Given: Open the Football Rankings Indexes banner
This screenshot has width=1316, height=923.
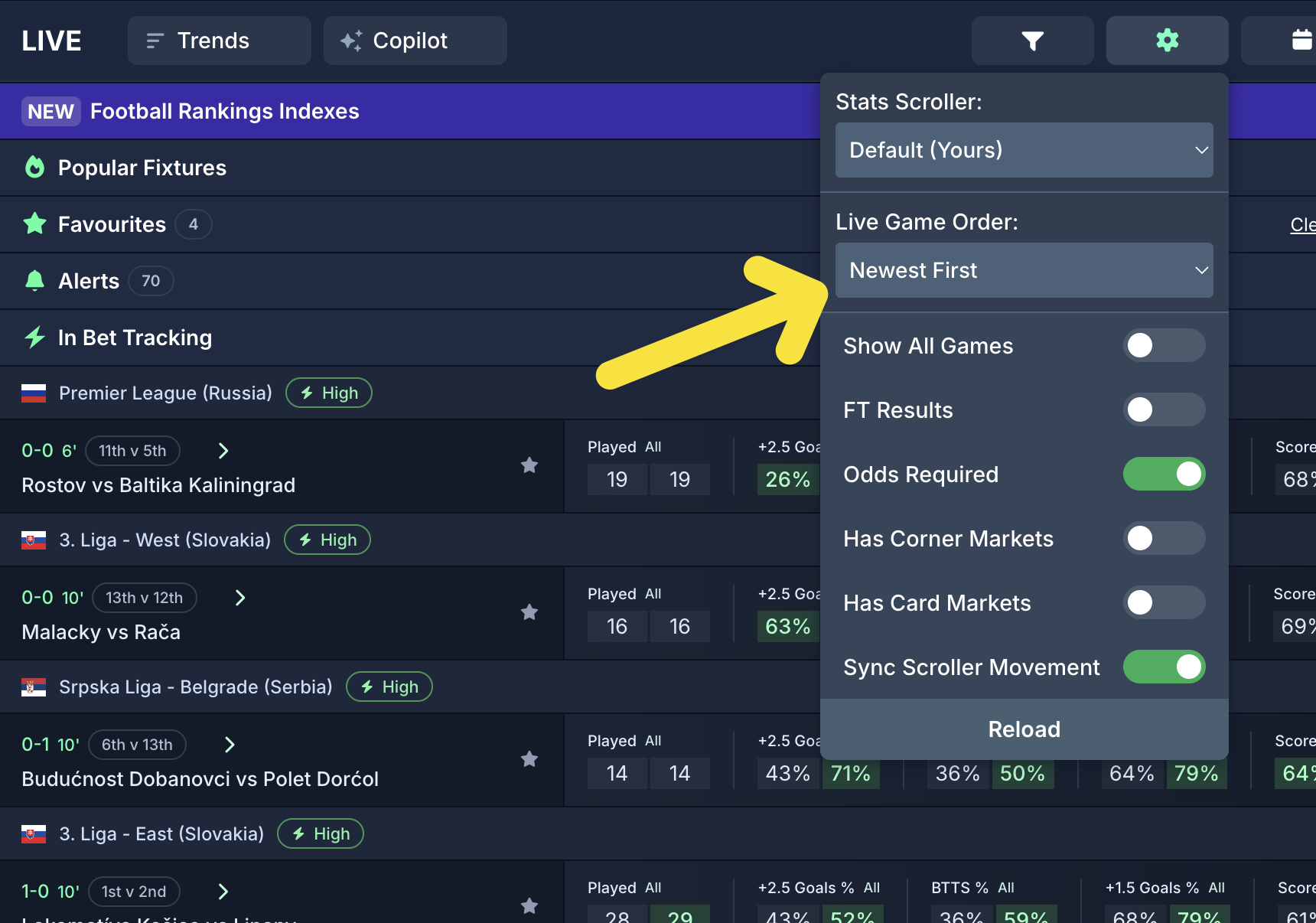Looking at the screenshot, I should [224, 112].
